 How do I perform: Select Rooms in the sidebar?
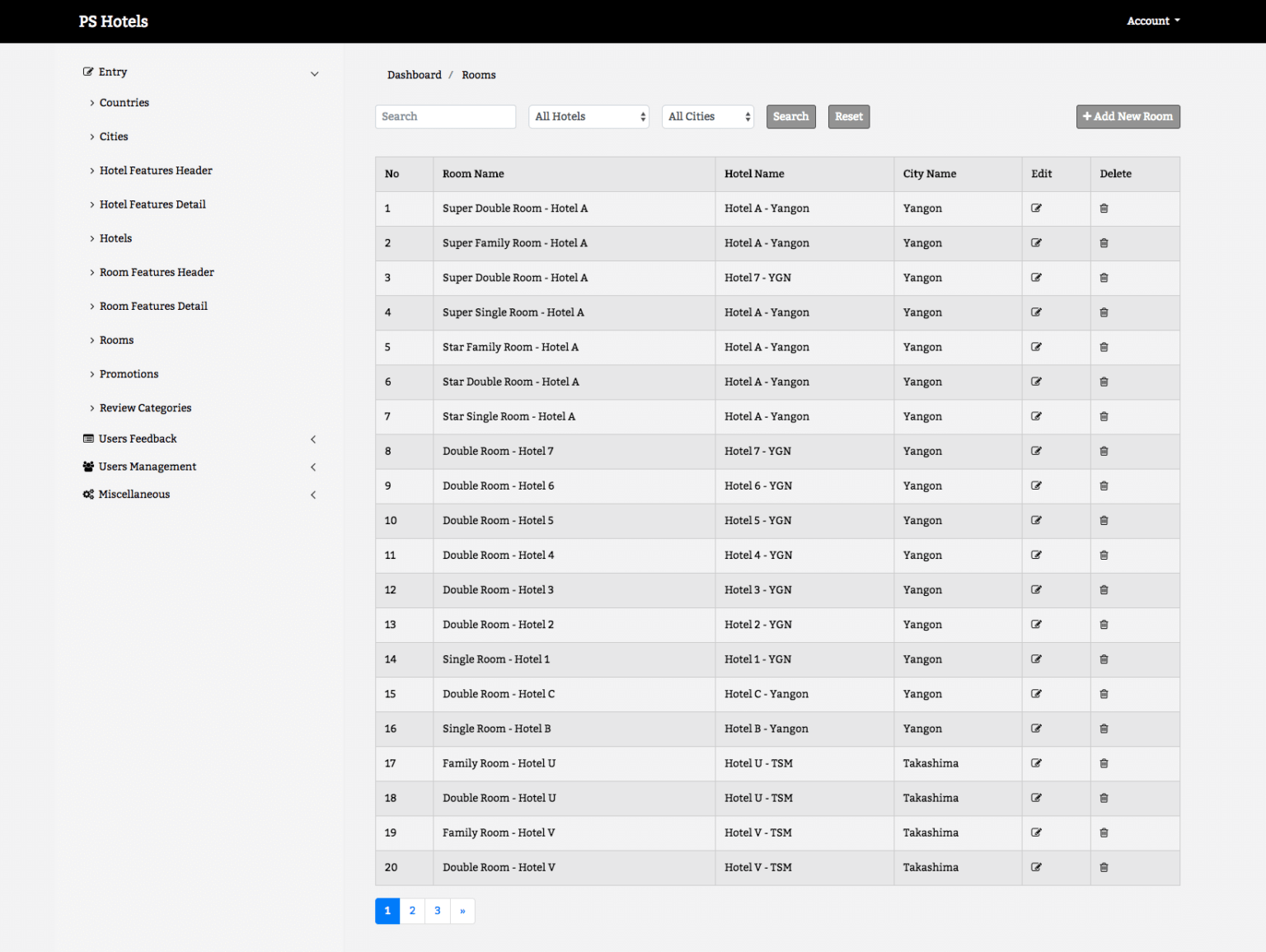tap(116, 340)
